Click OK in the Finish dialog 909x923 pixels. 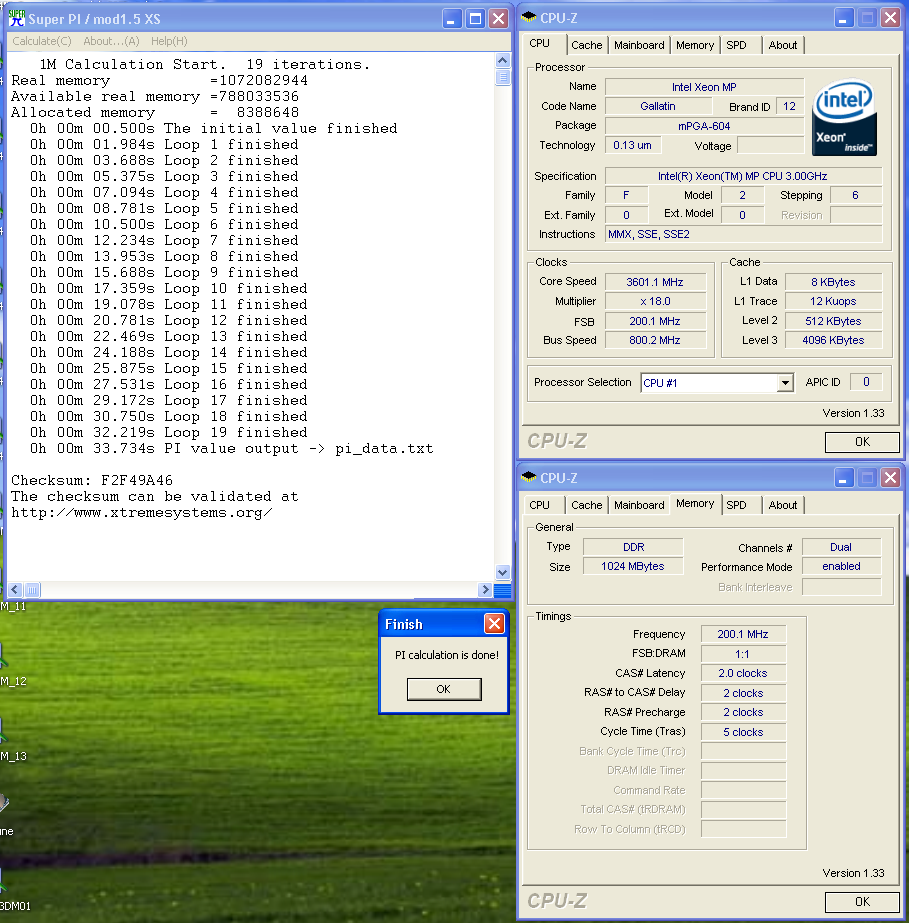click(444, 689)
